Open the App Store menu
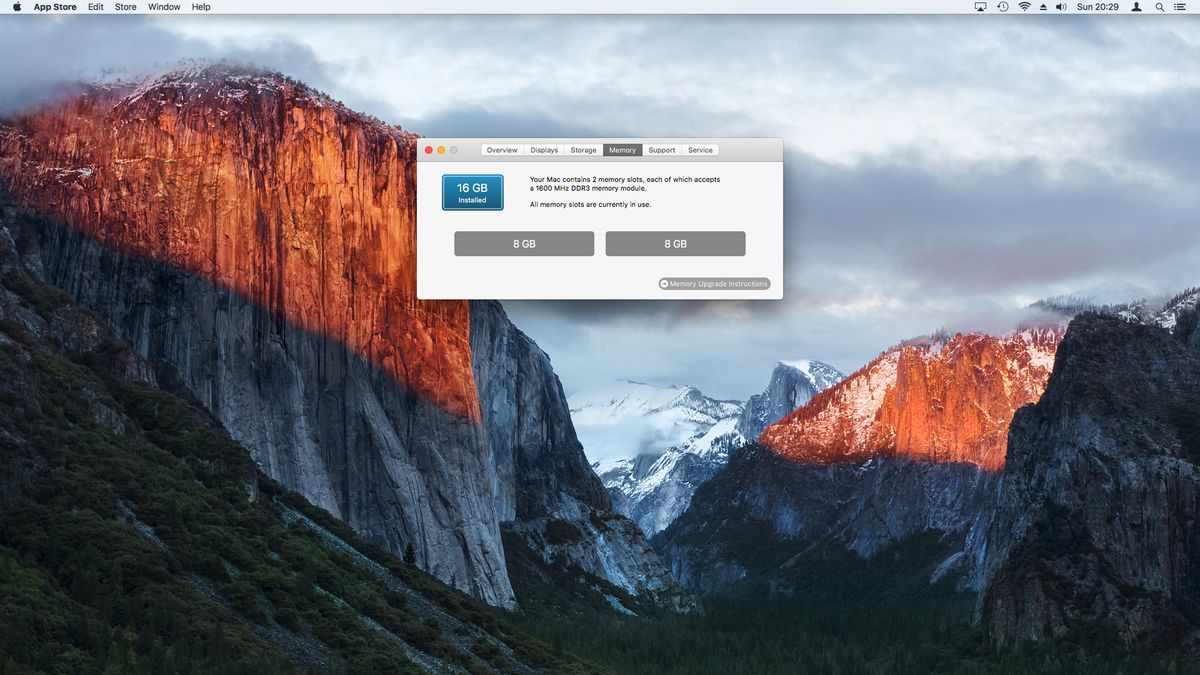This screenshot has height=675, width=1200. tap(55, 7)
